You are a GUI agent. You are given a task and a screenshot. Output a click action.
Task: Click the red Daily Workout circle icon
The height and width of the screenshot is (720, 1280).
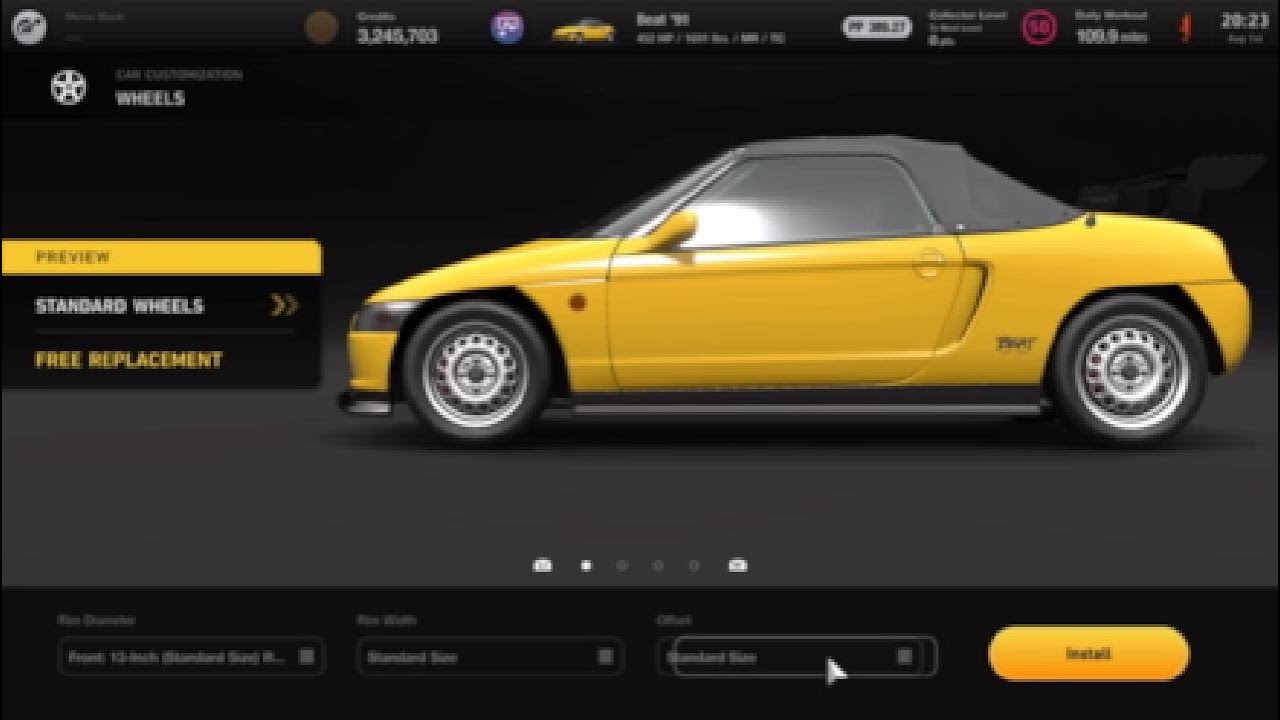click(x=1039, y=28)
